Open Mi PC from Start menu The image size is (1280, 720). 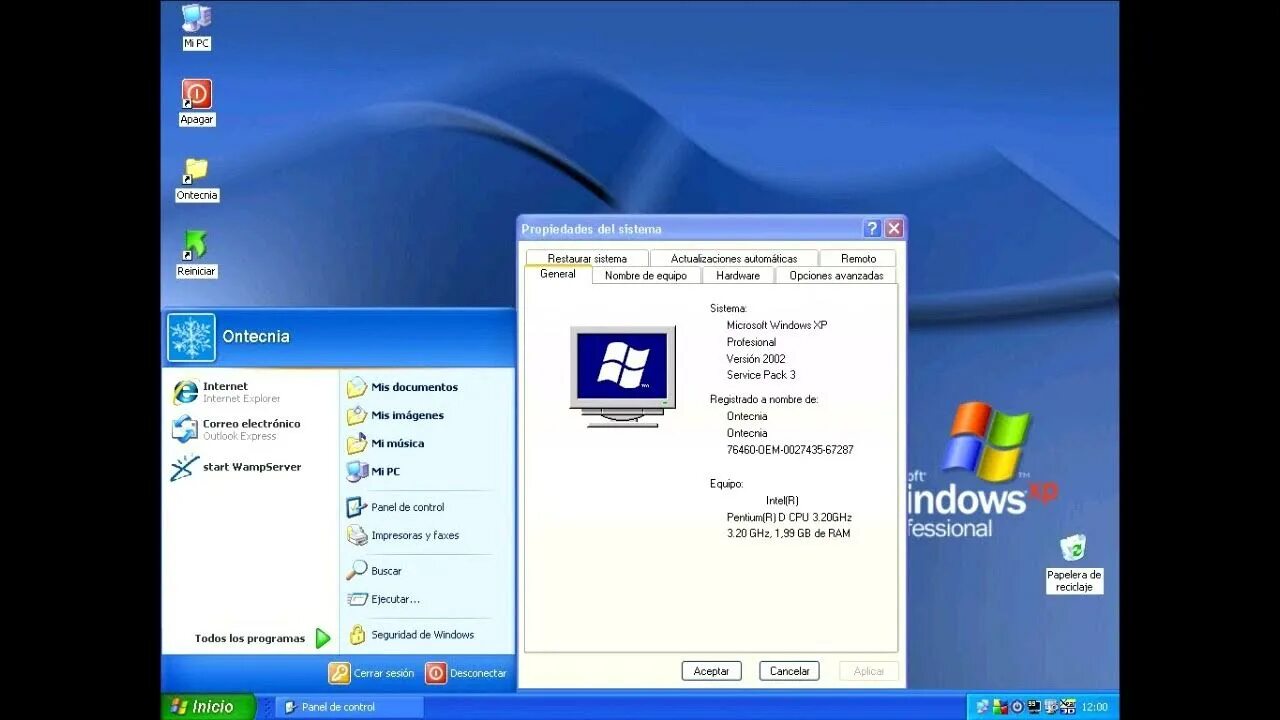(x=373, y=471)
